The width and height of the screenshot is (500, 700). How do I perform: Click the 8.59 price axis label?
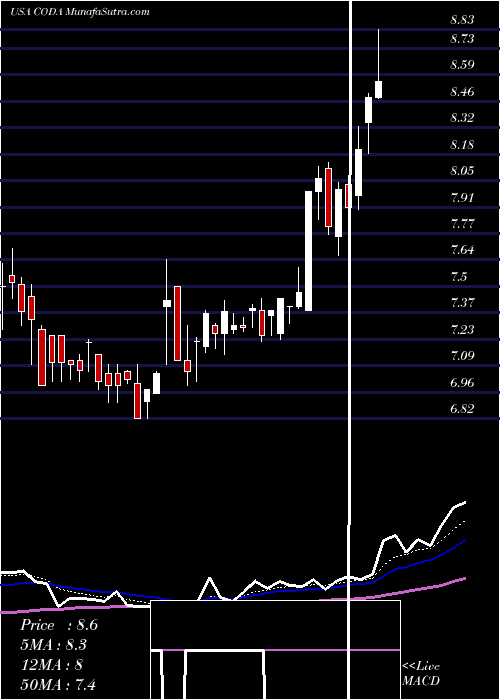coord(462,65)
